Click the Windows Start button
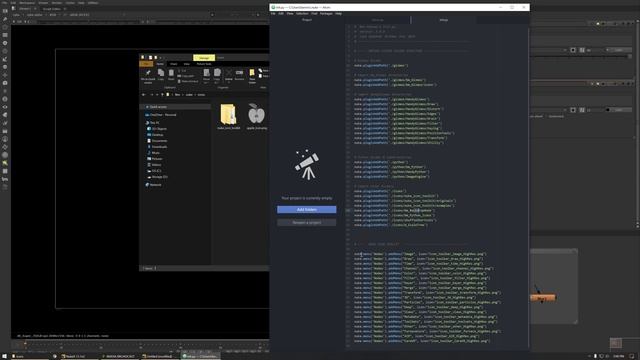Viewport: 640px width, 360px height. pyautogui.click(x=5, y=356)
